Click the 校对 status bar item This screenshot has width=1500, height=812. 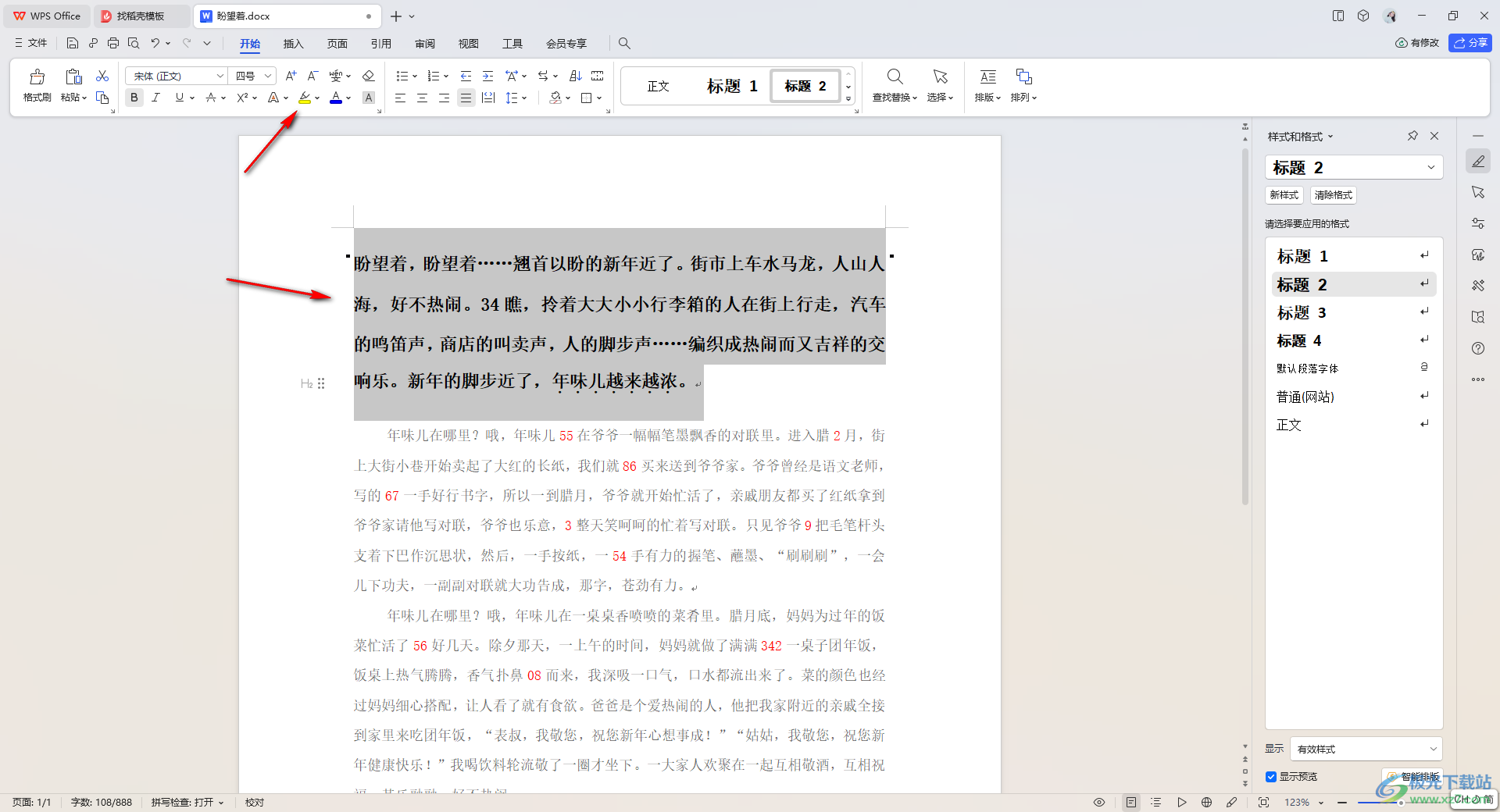pyautogui.click(x=255, y=802)
